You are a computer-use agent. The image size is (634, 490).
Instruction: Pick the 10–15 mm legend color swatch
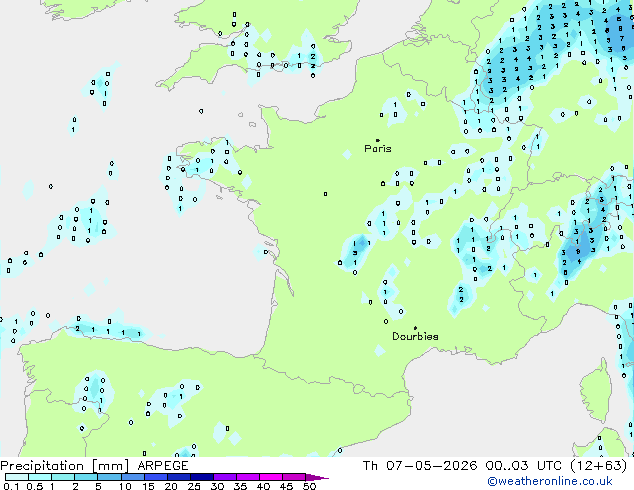133,477
